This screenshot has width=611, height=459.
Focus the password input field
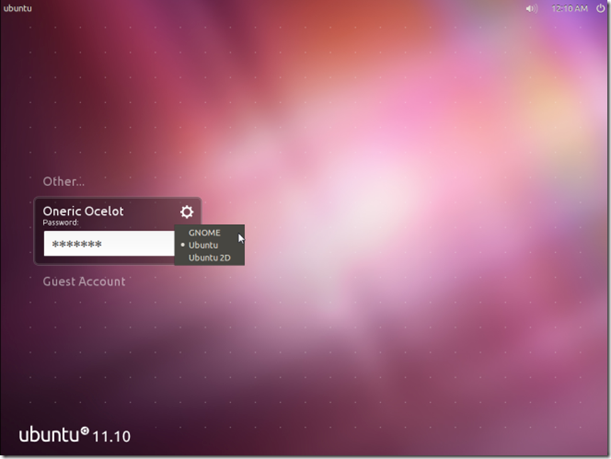pos(109,244)
